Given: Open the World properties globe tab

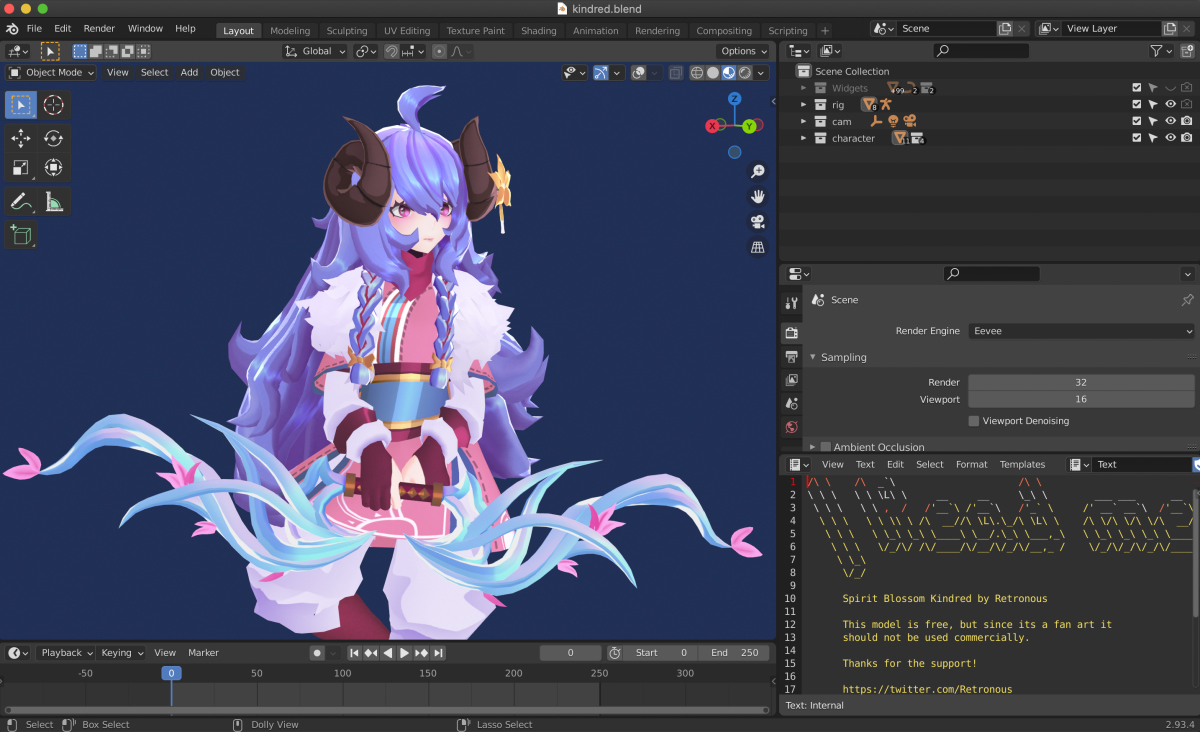Looking at the screenshot, I should (x=791, y=427).
